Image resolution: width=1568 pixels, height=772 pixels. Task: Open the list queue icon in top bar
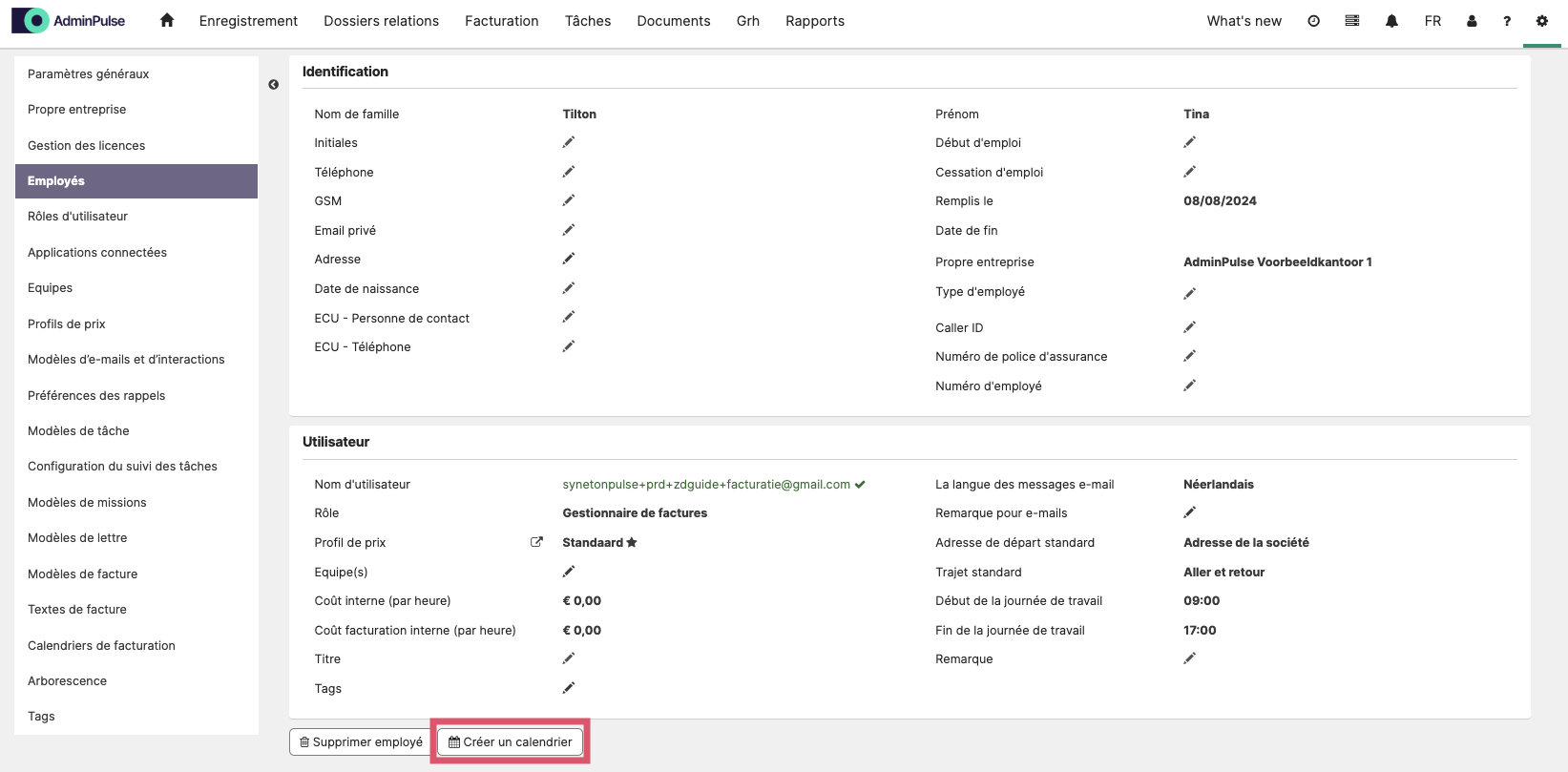click(x=1352, y=21)
